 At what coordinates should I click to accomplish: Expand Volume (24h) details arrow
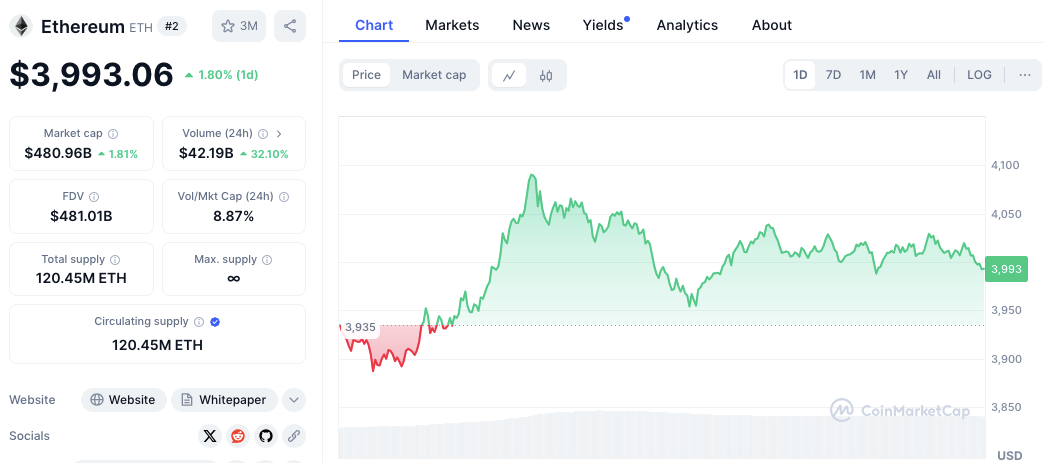279,134
